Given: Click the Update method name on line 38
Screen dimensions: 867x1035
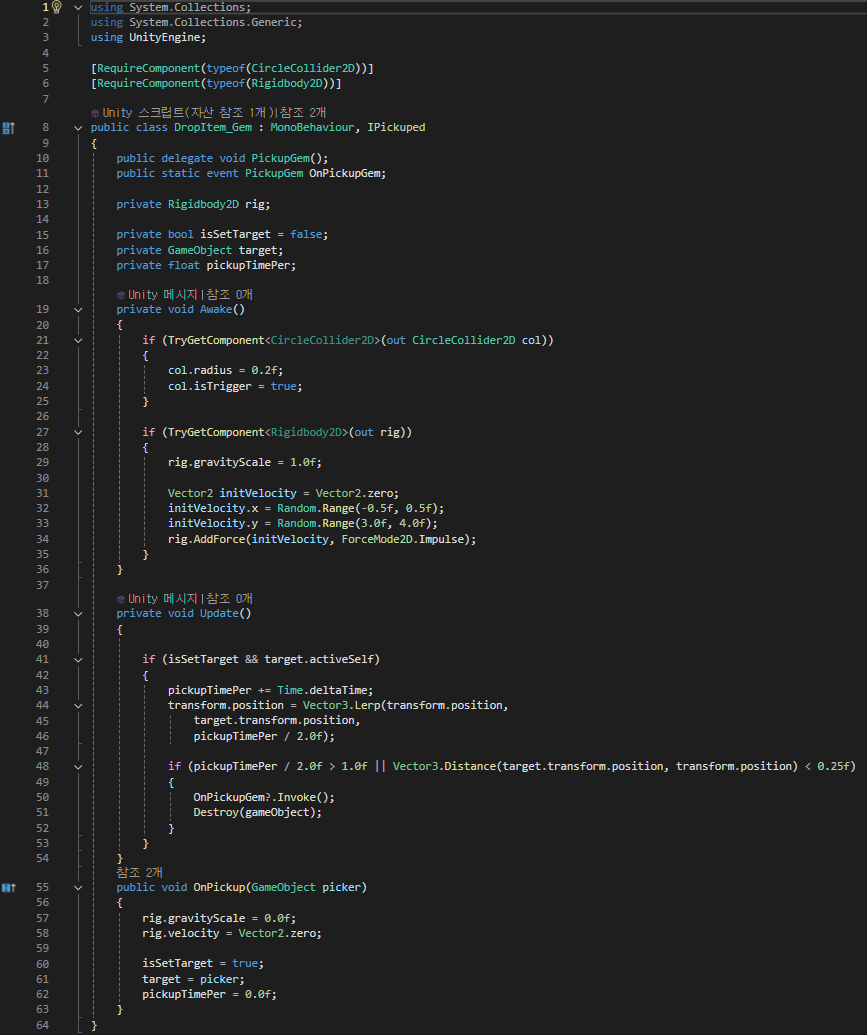Looking at the screenshot, I should coord(219,614).
